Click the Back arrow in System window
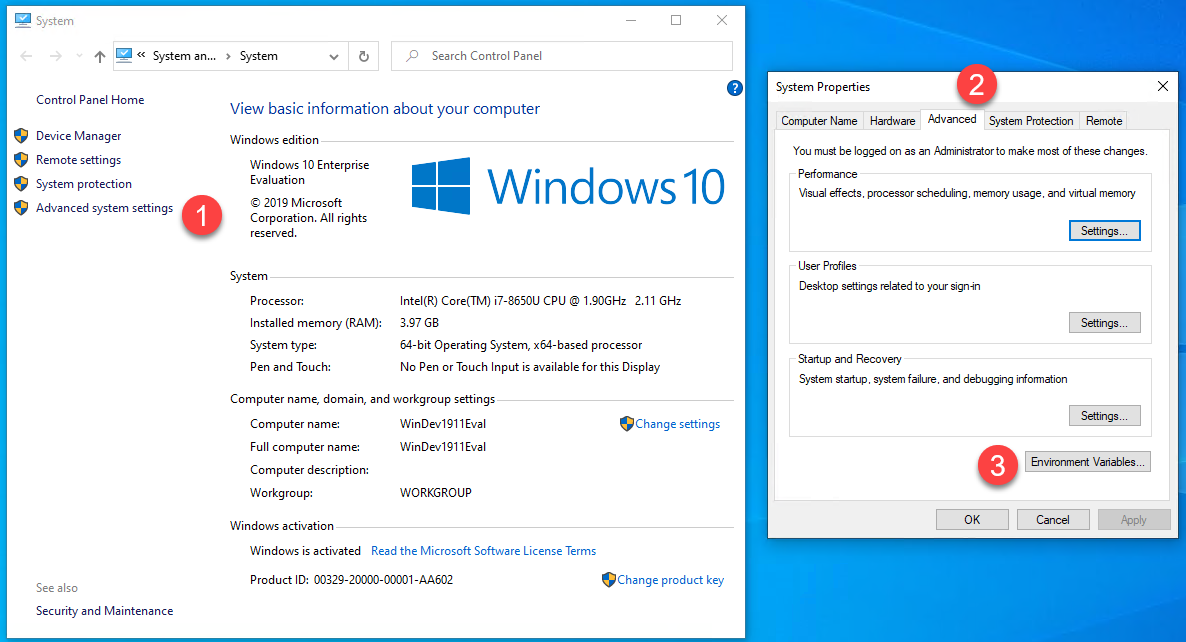 pyautogui.click(x=26, y=56)
